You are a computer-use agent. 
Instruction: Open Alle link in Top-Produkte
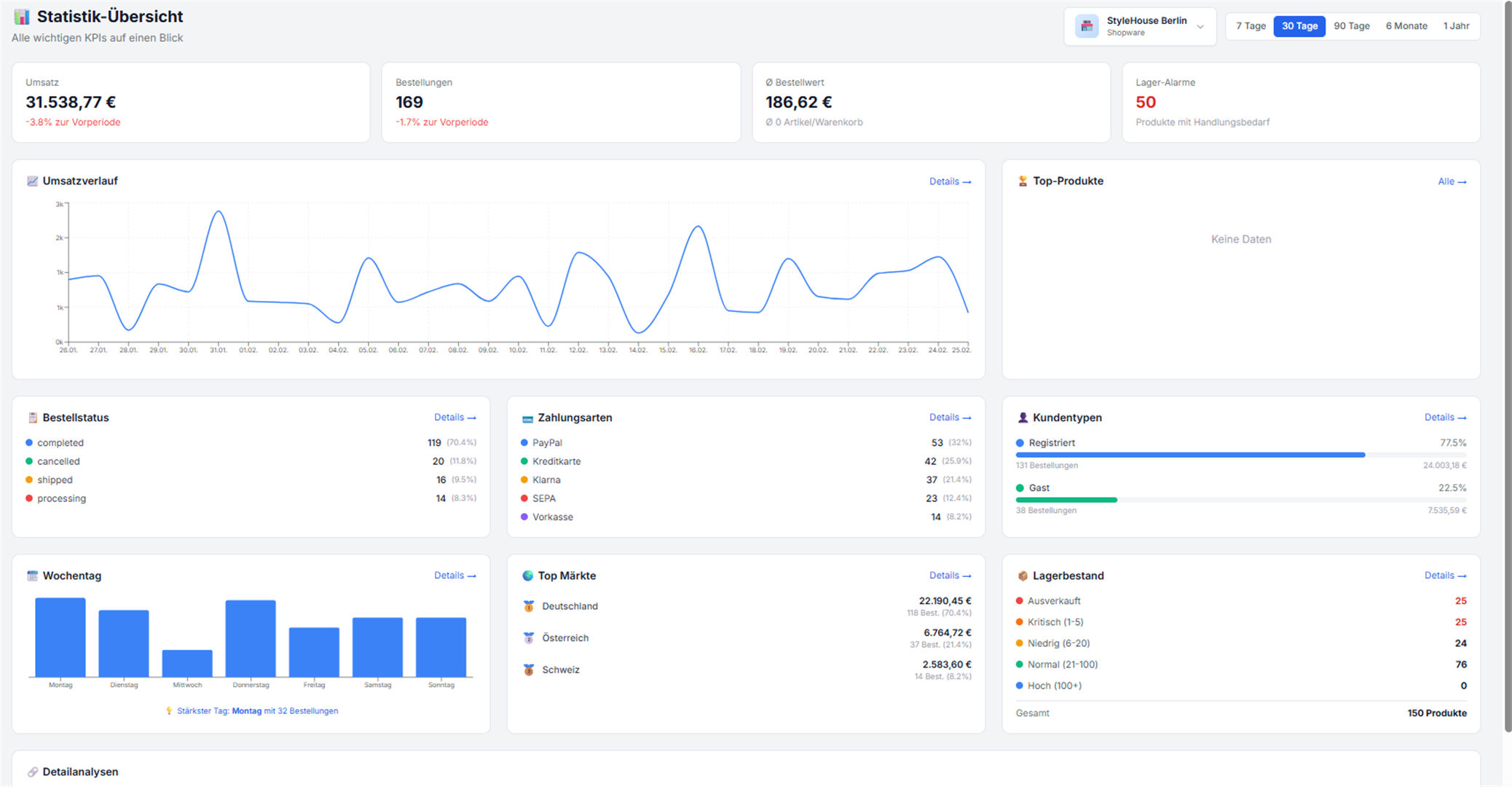point(1452,181)
